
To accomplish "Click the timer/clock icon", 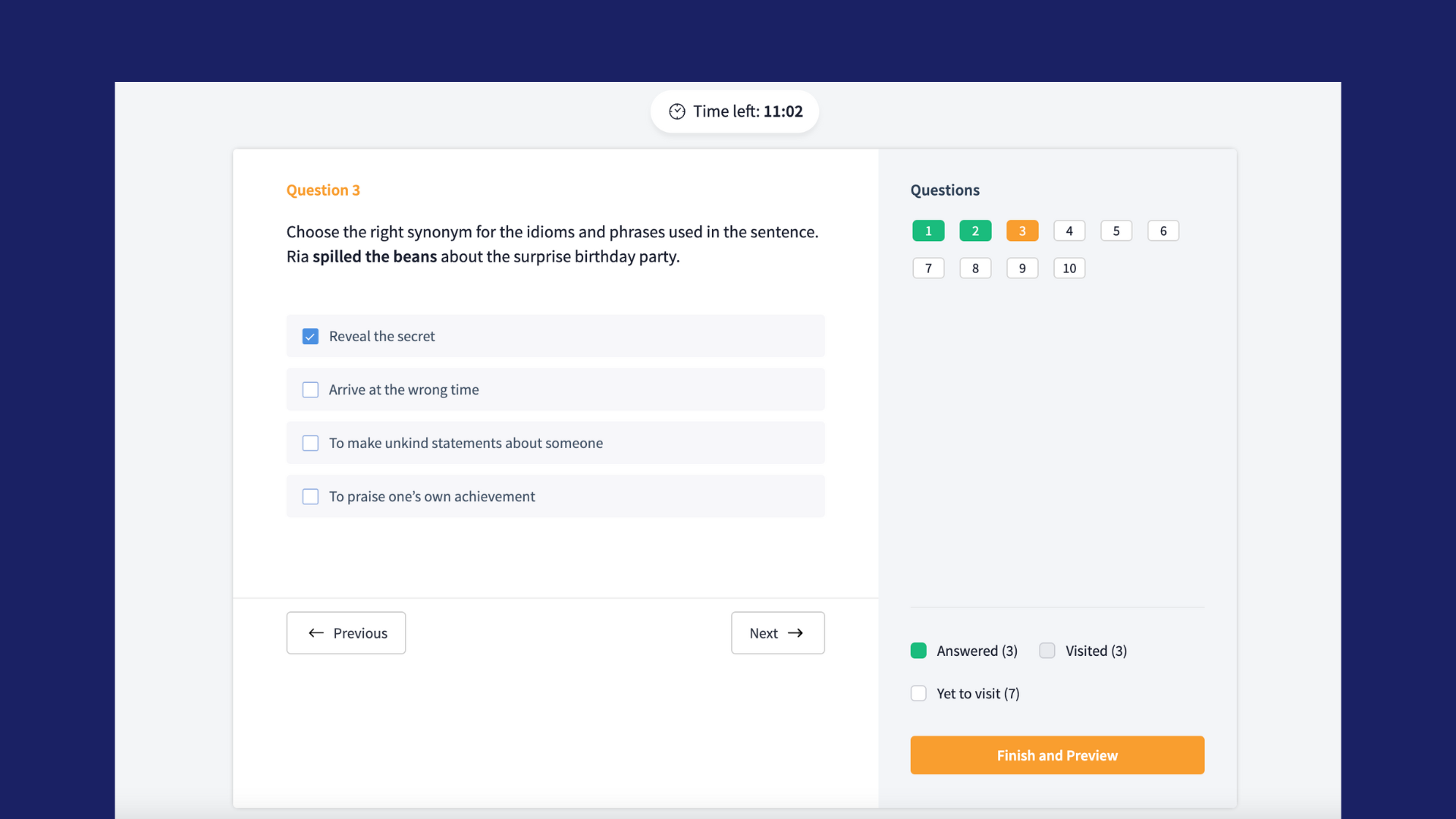I will click(676, 111).
